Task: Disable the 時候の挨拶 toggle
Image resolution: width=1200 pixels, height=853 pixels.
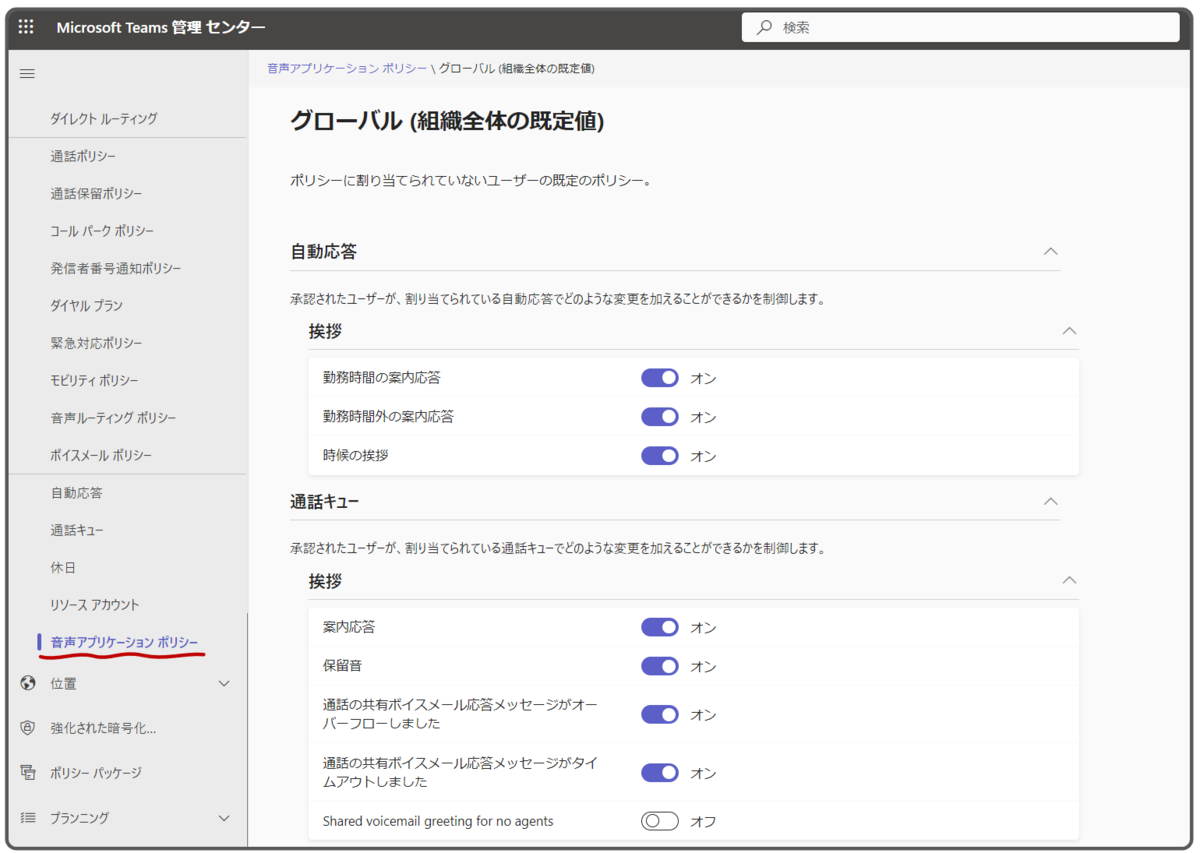Action: (660, 456)
